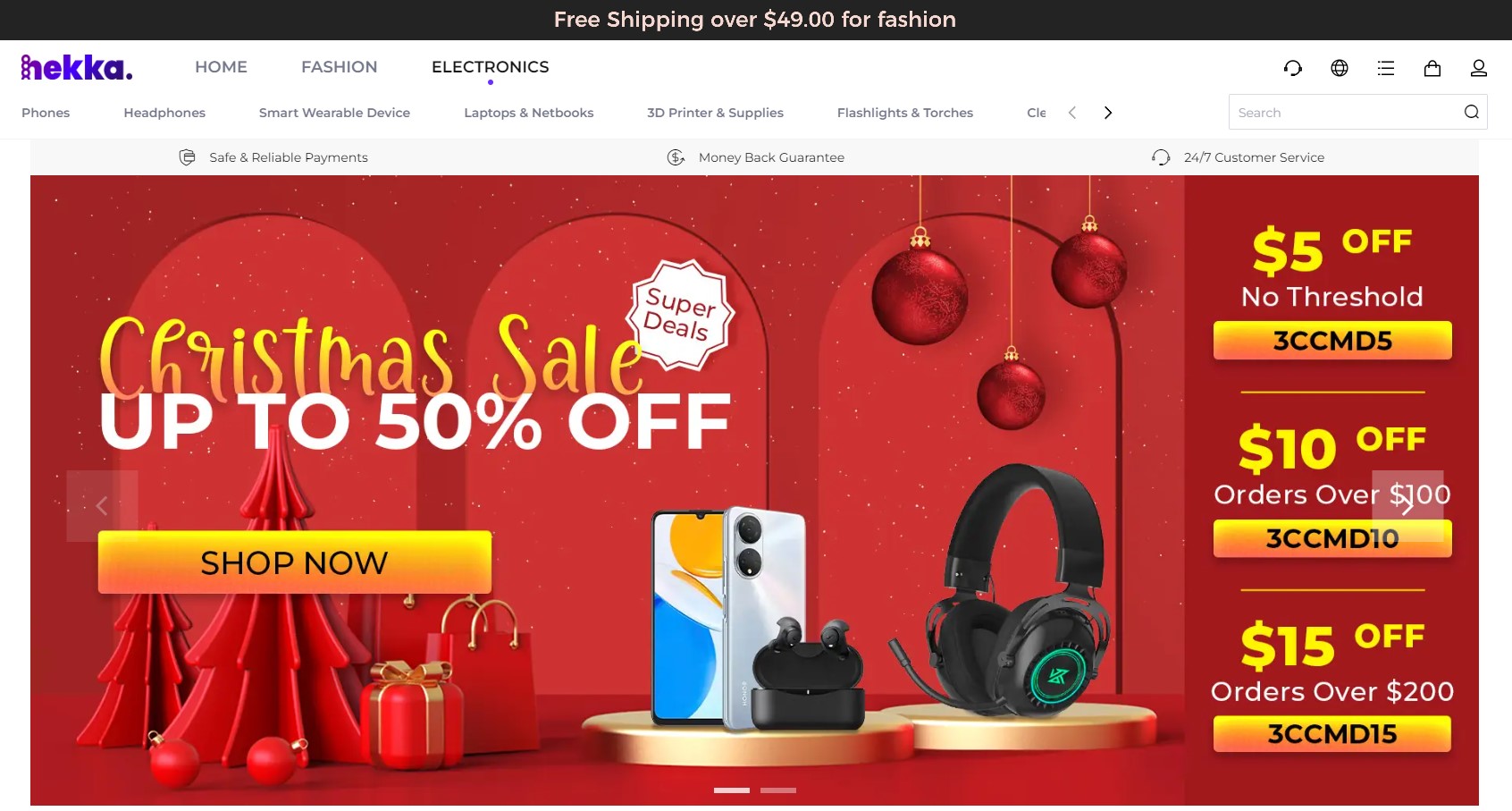Show next categories with right chevron

click(1108, 113)
